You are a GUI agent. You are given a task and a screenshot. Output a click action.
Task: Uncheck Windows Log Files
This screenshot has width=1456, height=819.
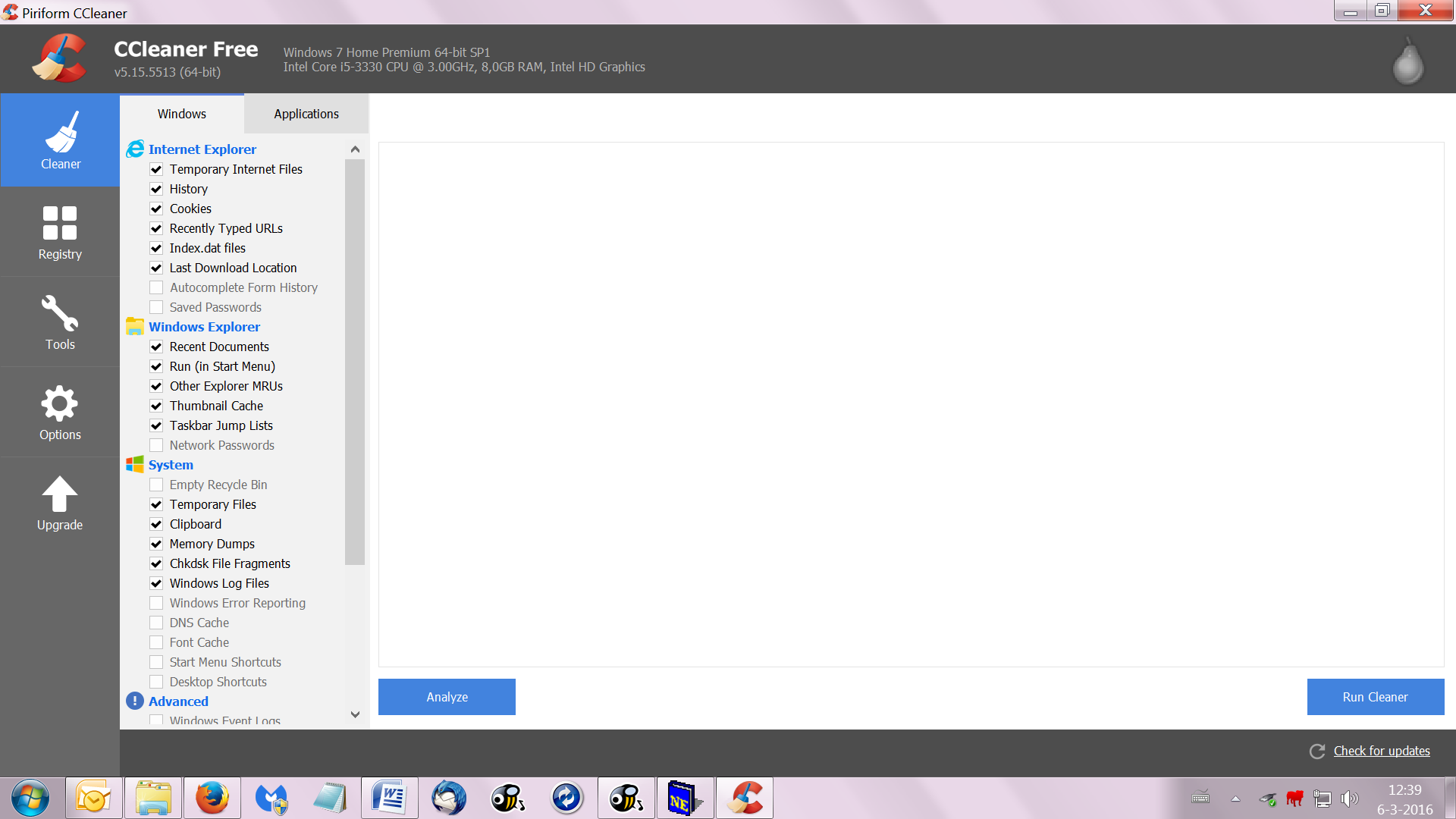click(156, 583)
